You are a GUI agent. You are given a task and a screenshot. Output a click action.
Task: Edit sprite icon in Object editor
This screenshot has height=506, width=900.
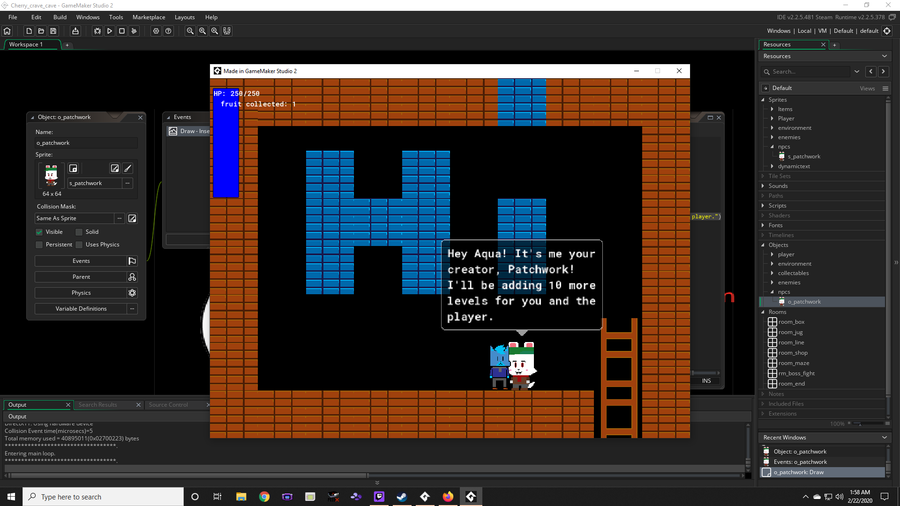point(115,168)
